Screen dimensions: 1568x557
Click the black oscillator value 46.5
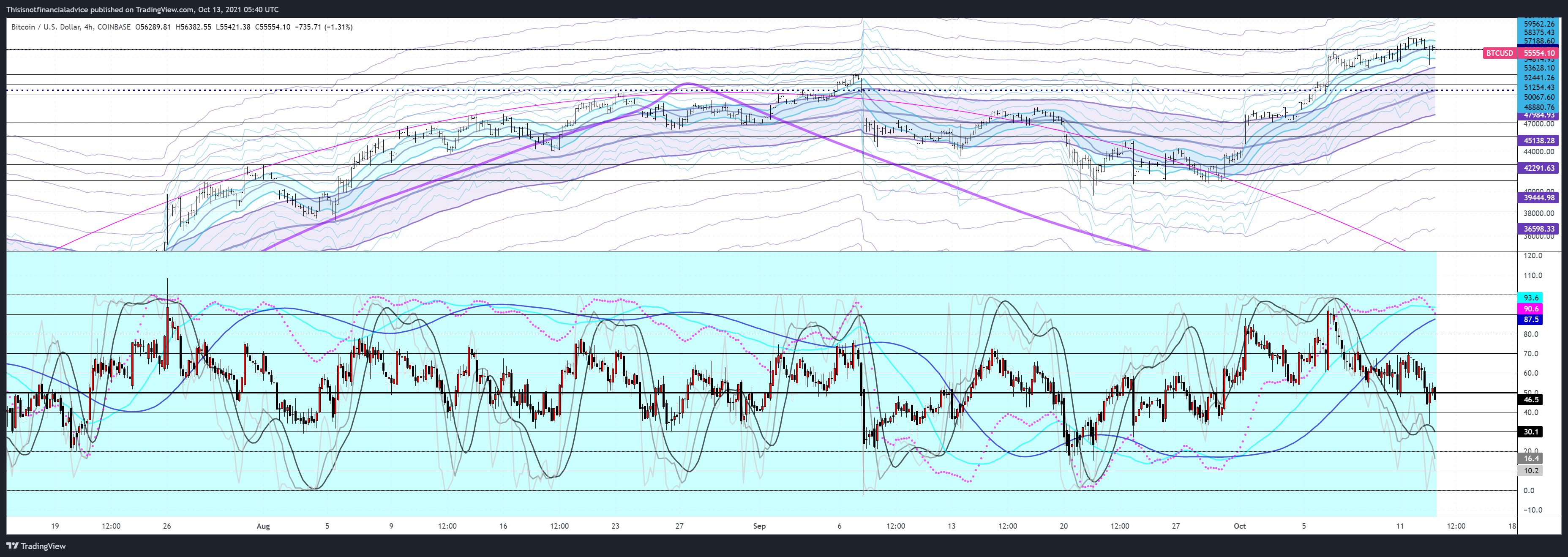pyautogui.click(x=1531, y=399)
